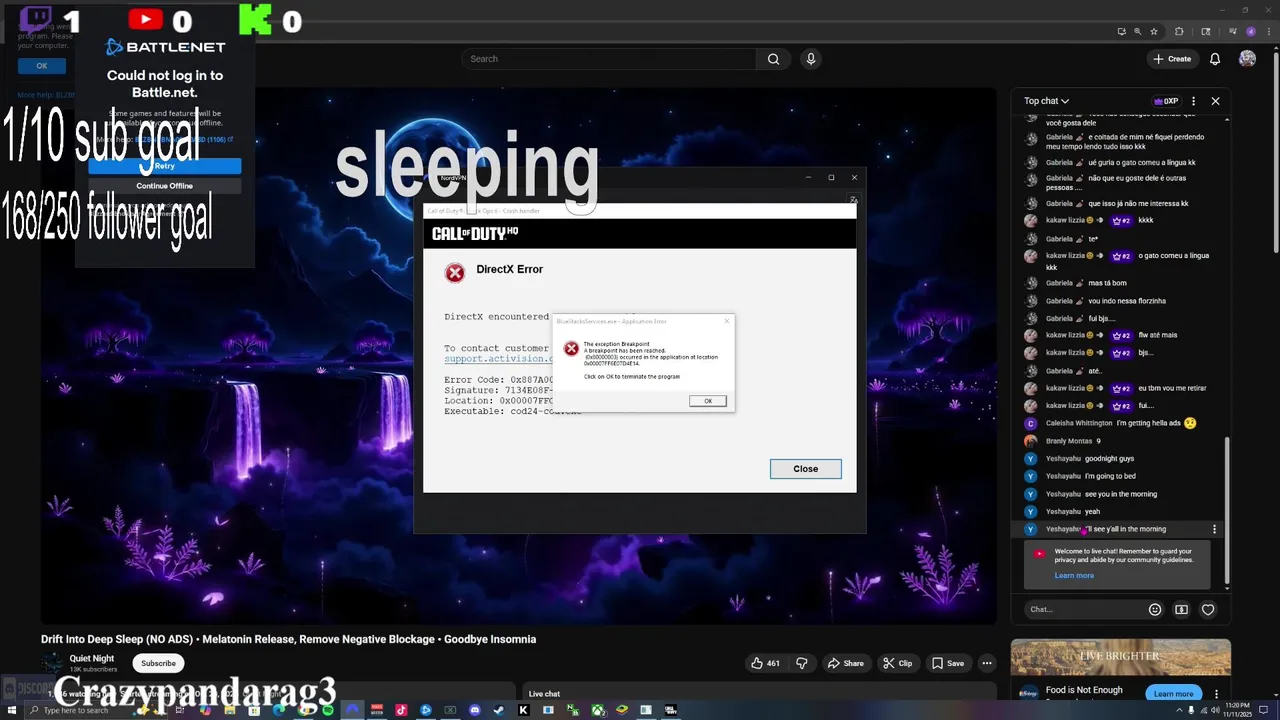The width and height of the screenshot is (1280, 720).
Task: Click the Live Brighter ad thumbnail
Action: pos(1120,657)
